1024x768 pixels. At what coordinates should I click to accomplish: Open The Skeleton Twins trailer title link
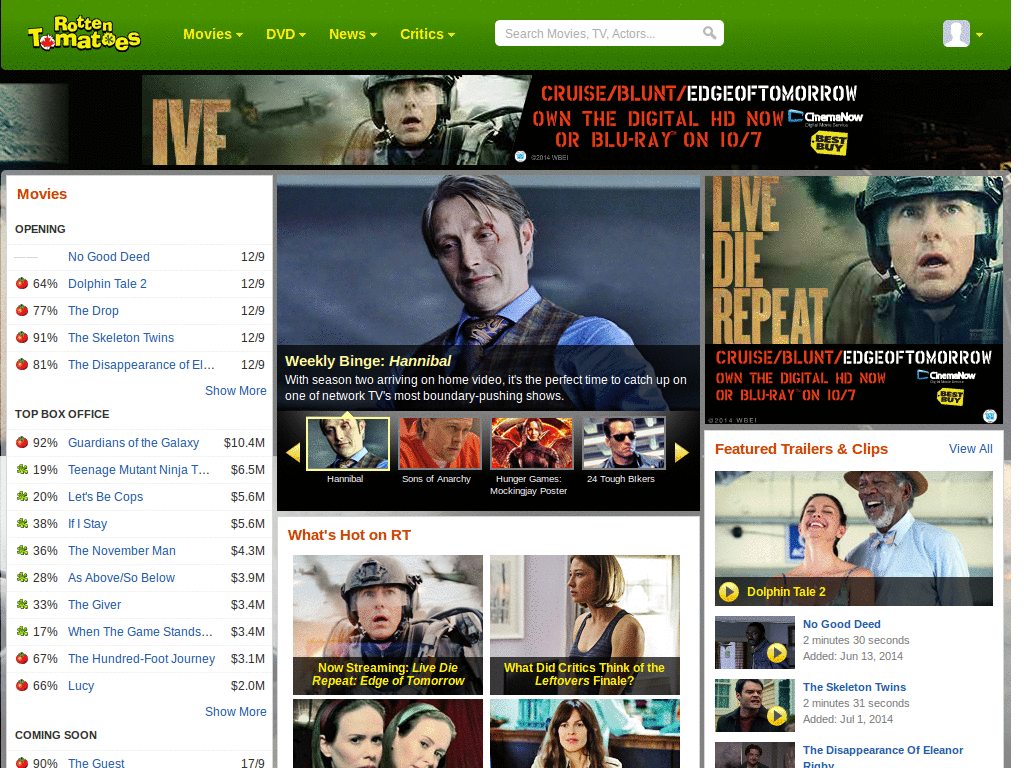854,687
